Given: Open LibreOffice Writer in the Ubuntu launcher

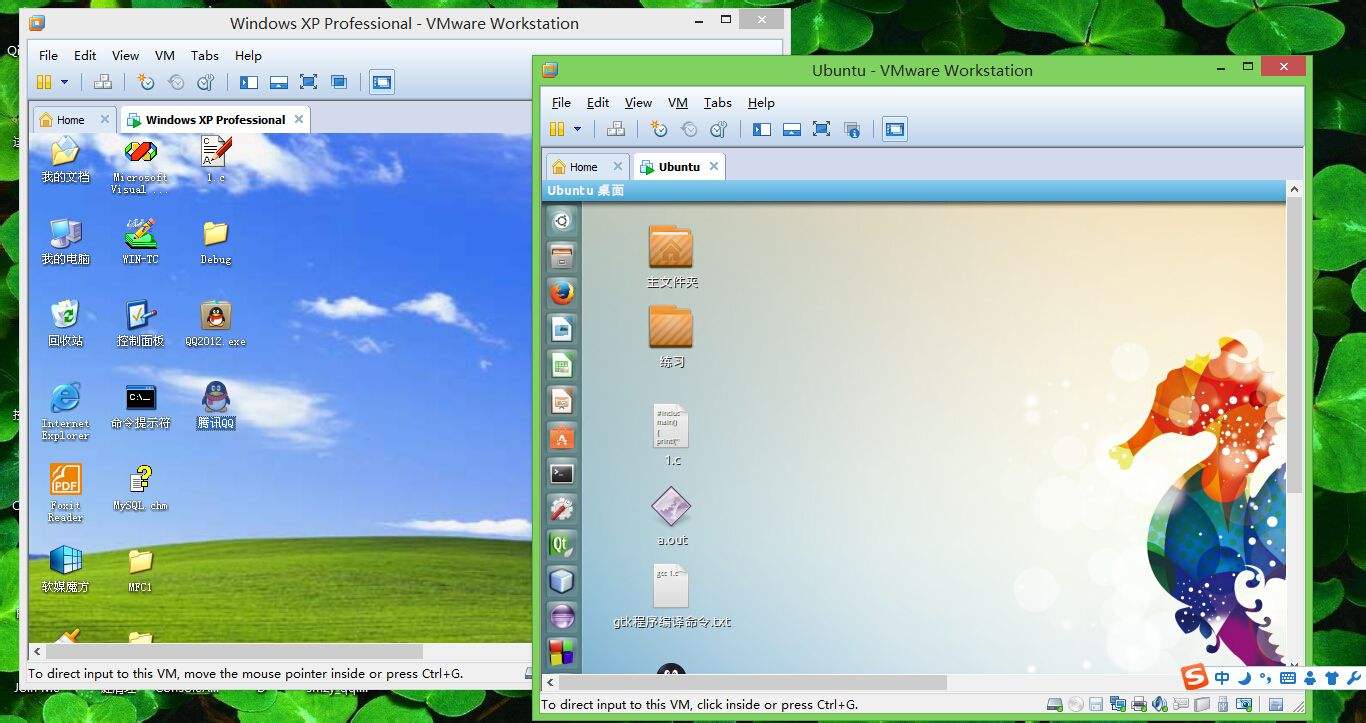Looking at the screenshot, I should click(562, 329).
